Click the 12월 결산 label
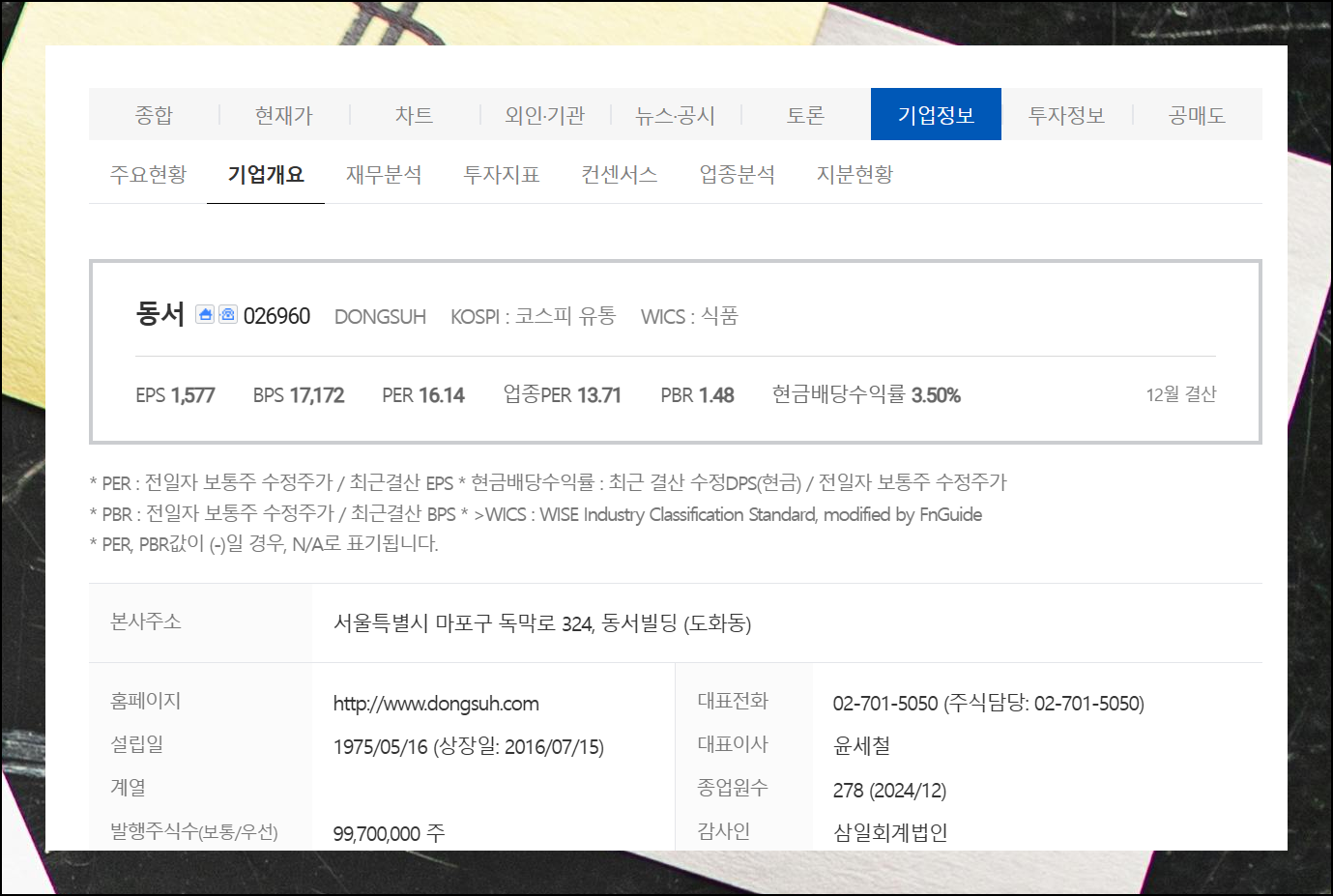This screenshot has height=896, width=1333. click(x=1181, y=394)
